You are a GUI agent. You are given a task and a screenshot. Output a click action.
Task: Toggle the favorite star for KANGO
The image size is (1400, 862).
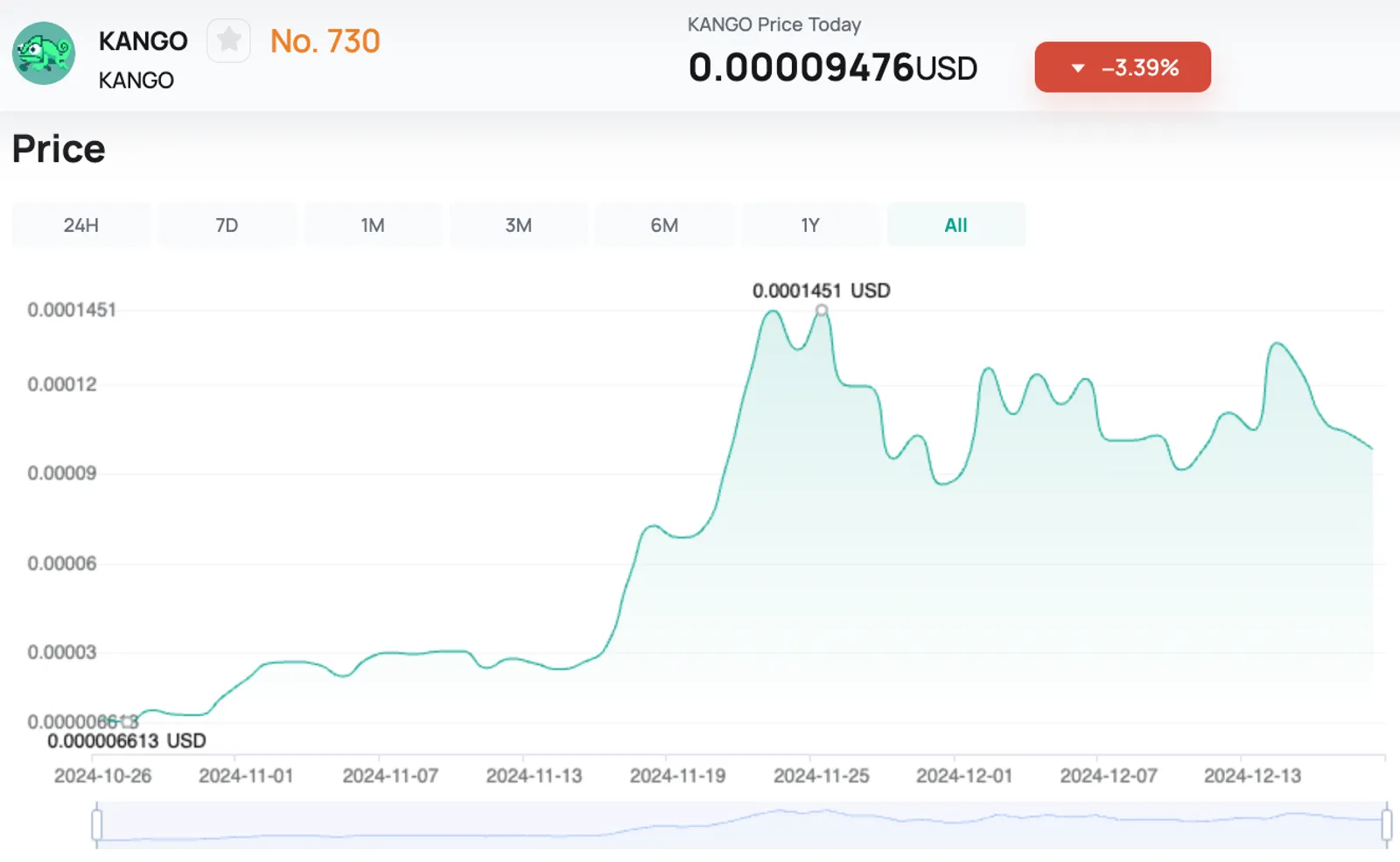click(229, 40)
